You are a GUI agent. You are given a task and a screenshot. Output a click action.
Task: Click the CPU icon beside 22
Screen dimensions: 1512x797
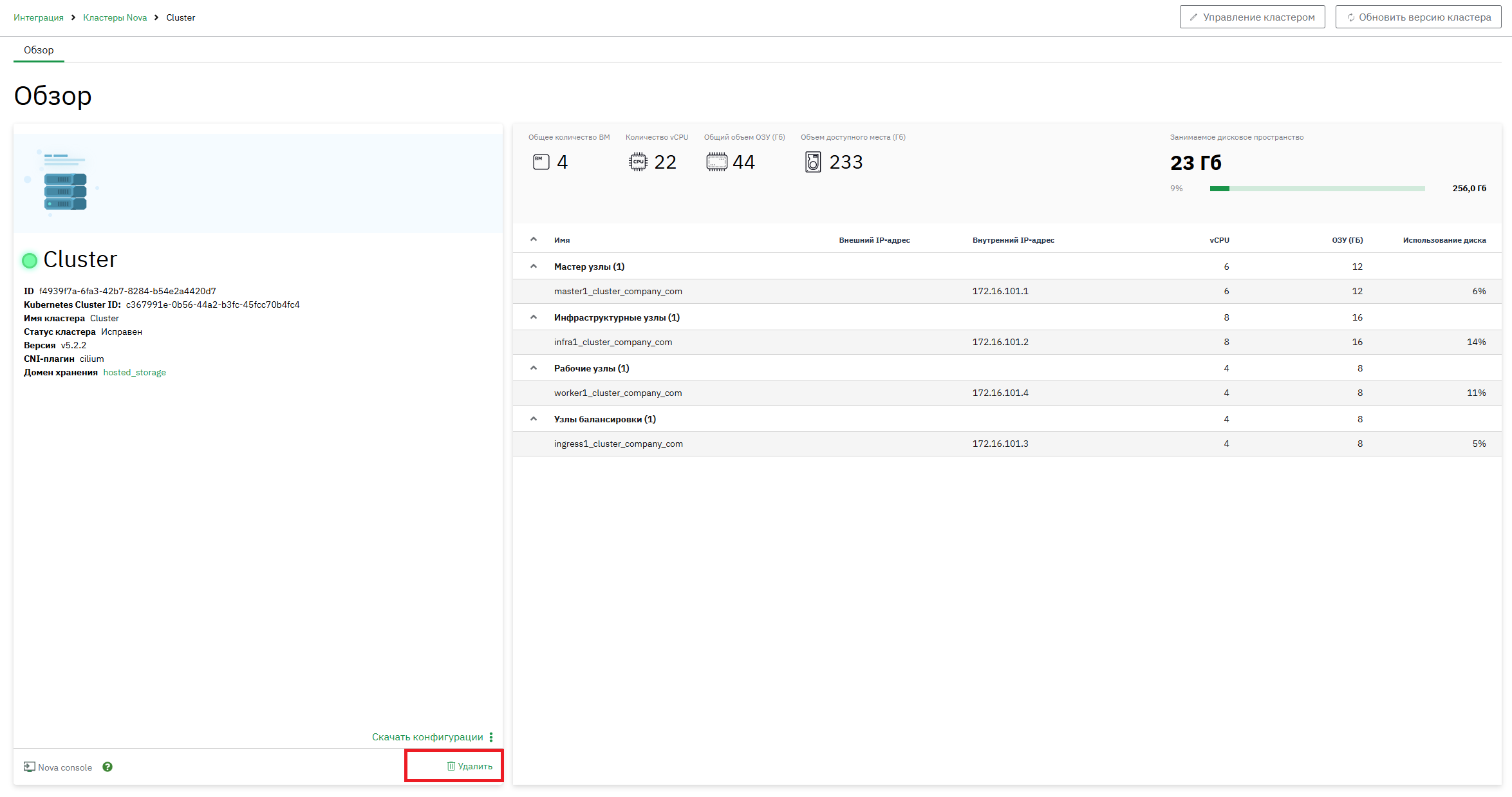(638, 162)
